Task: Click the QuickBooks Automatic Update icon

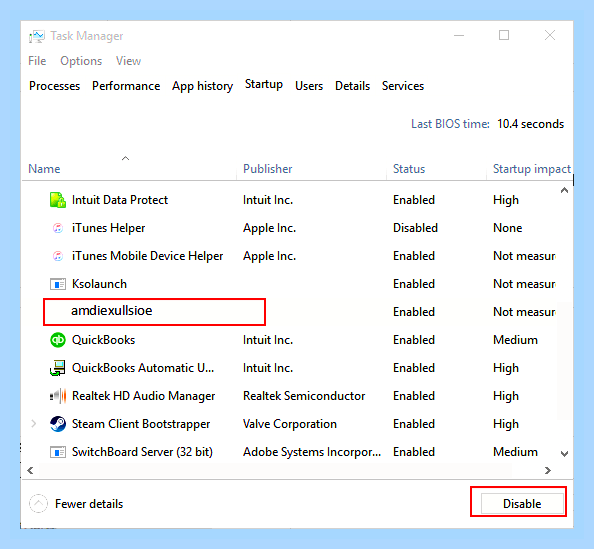Action: (58, 368)
